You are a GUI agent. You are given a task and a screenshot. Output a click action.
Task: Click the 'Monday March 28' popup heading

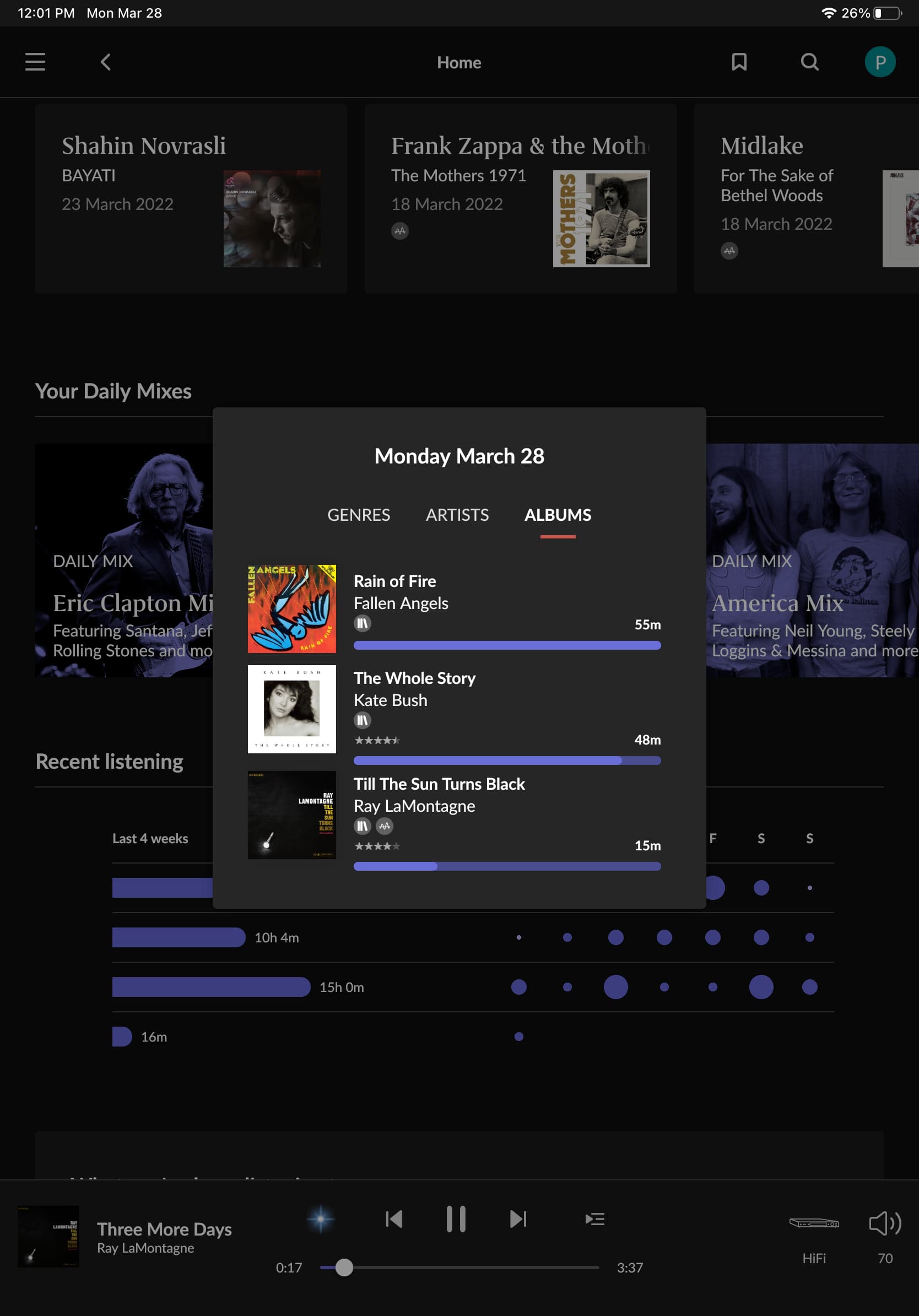click(459, 456)
